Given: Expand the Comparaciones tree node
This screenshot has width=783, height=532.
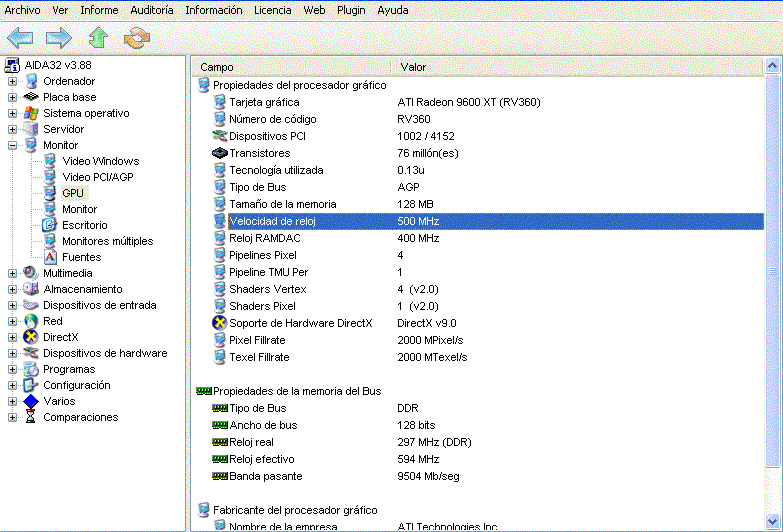Looking at the screenshot, I should tap(12, 417).
